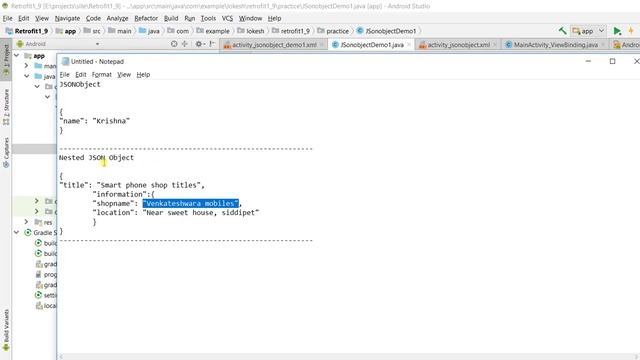
Task: Click JSonobjectDemo1 class breadcrumb
Action: (387, 31)
